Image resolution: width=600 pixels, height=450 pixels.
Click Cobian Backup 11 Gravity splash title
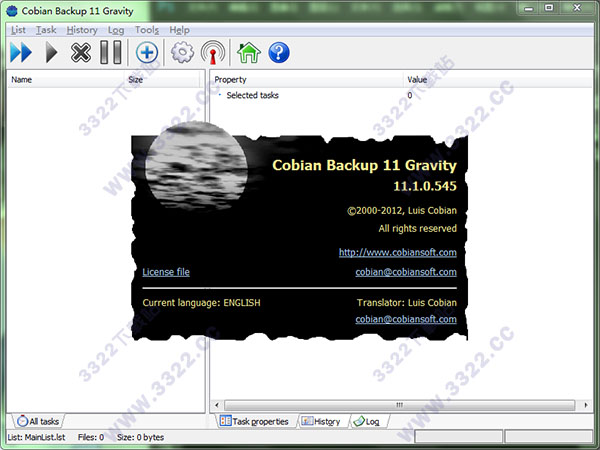365,165
